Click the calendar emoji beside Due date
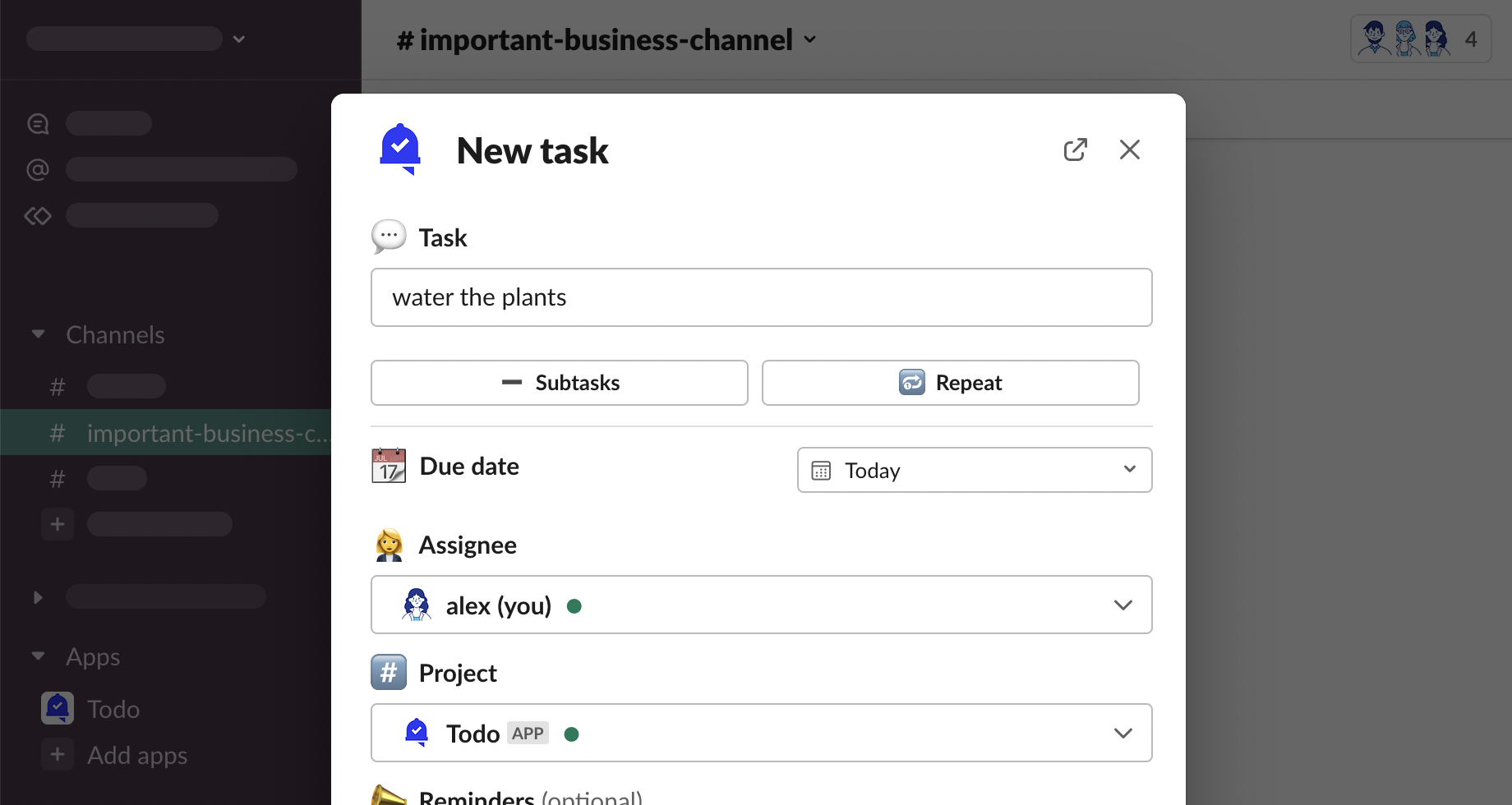 (389, 466)
